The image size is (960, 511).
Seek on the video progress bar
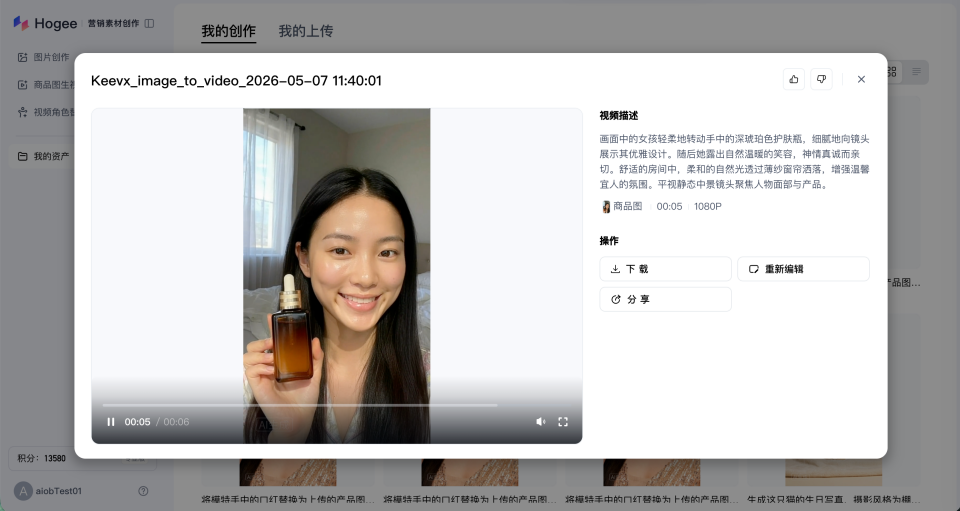(336, 405)
